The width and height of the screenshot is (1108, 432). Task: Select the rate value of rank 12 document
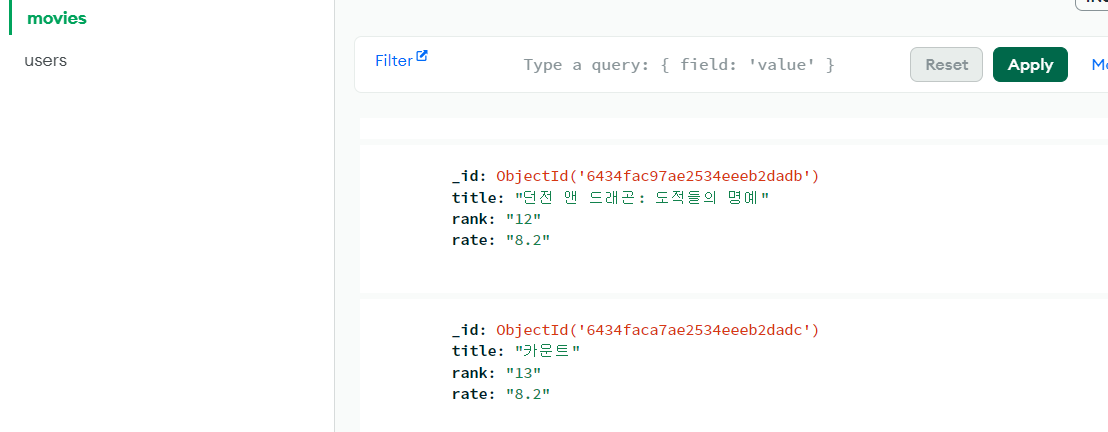point(528,240)
